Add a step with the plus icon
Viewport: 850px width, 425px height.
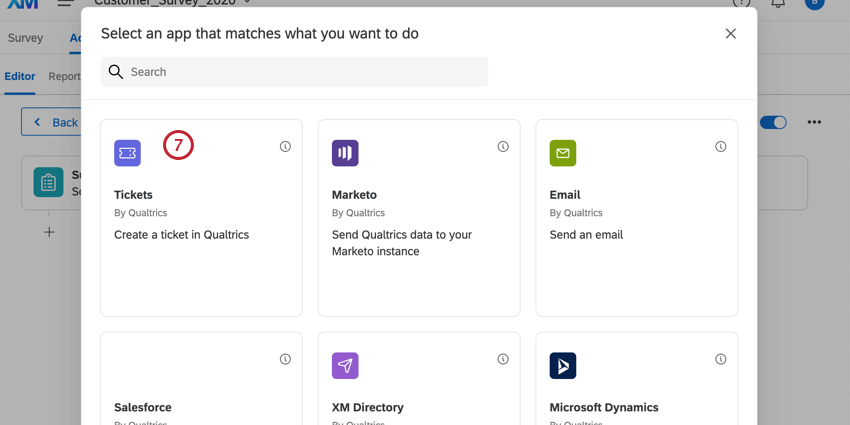pyautogui.click(x=49, y=232)
